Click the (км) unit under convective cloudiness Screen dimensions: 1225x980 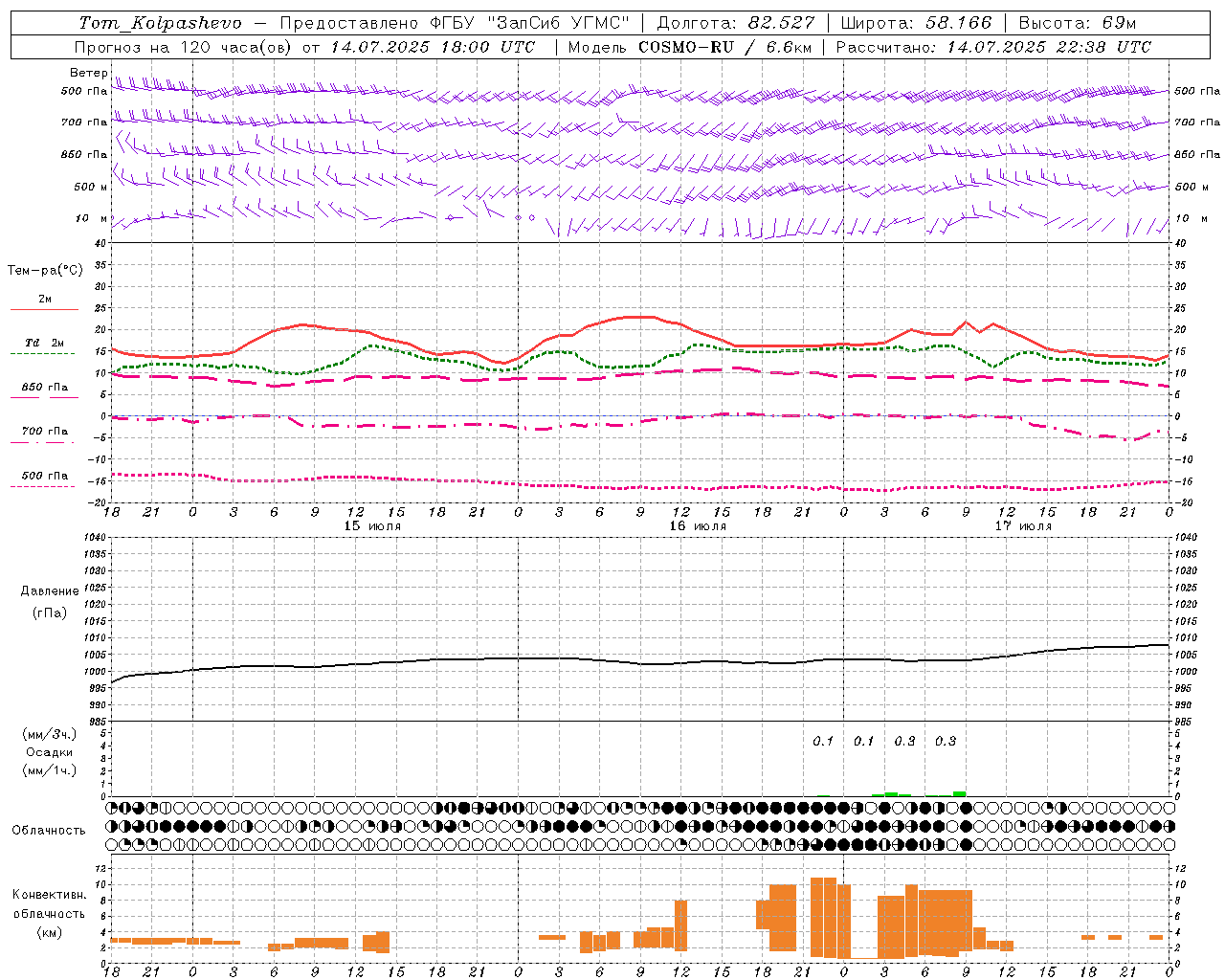[x=50, y=932]
